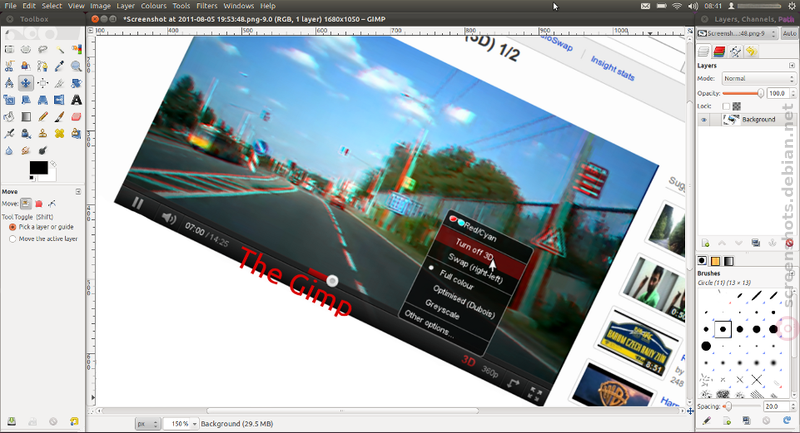Select the Bucket Fill tool

point(9,117)
